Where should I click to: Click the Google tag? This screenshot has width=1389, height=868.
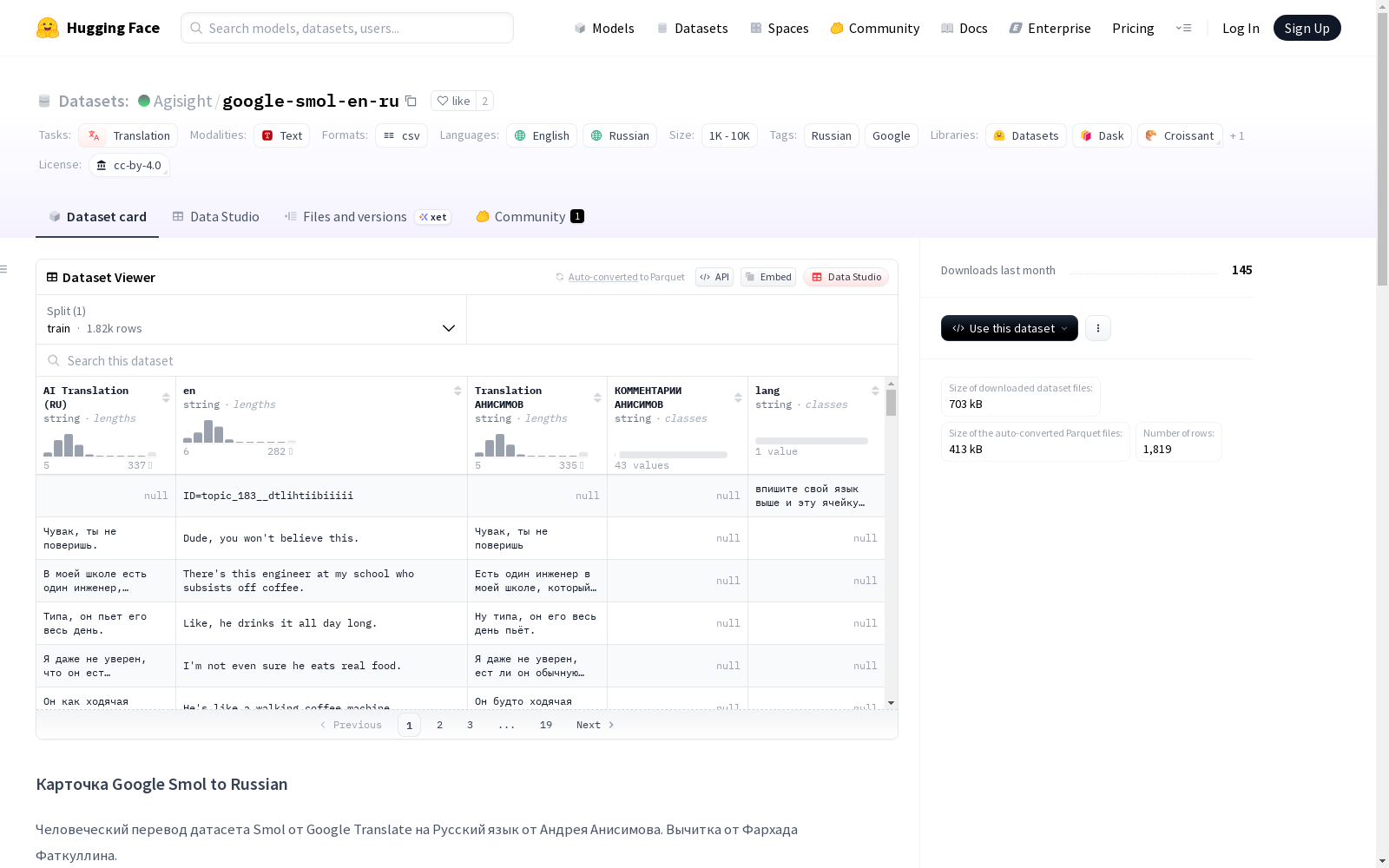pyautogui.click(x=892, y=135)
